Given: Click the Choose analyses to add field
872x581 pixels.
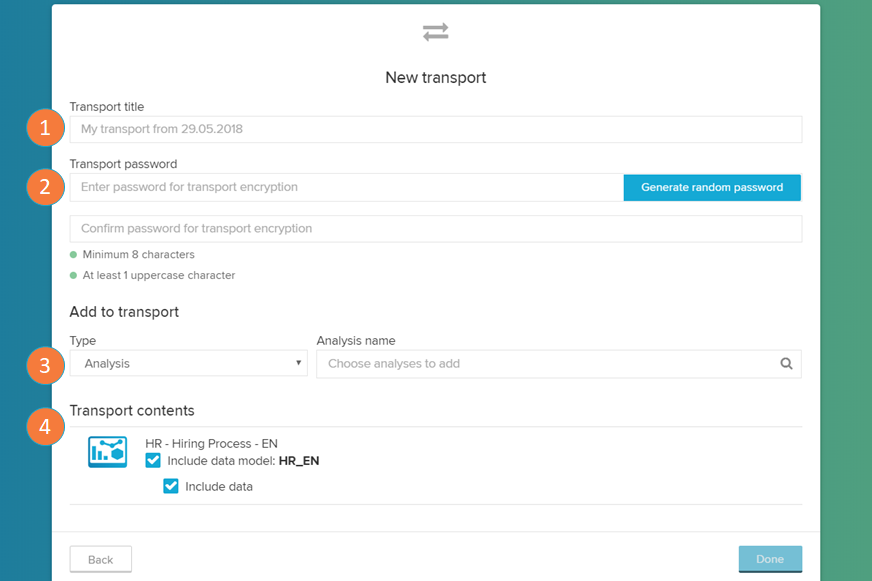Looking at the screenshot, I should pyautogui.click(x=545, y=364).
